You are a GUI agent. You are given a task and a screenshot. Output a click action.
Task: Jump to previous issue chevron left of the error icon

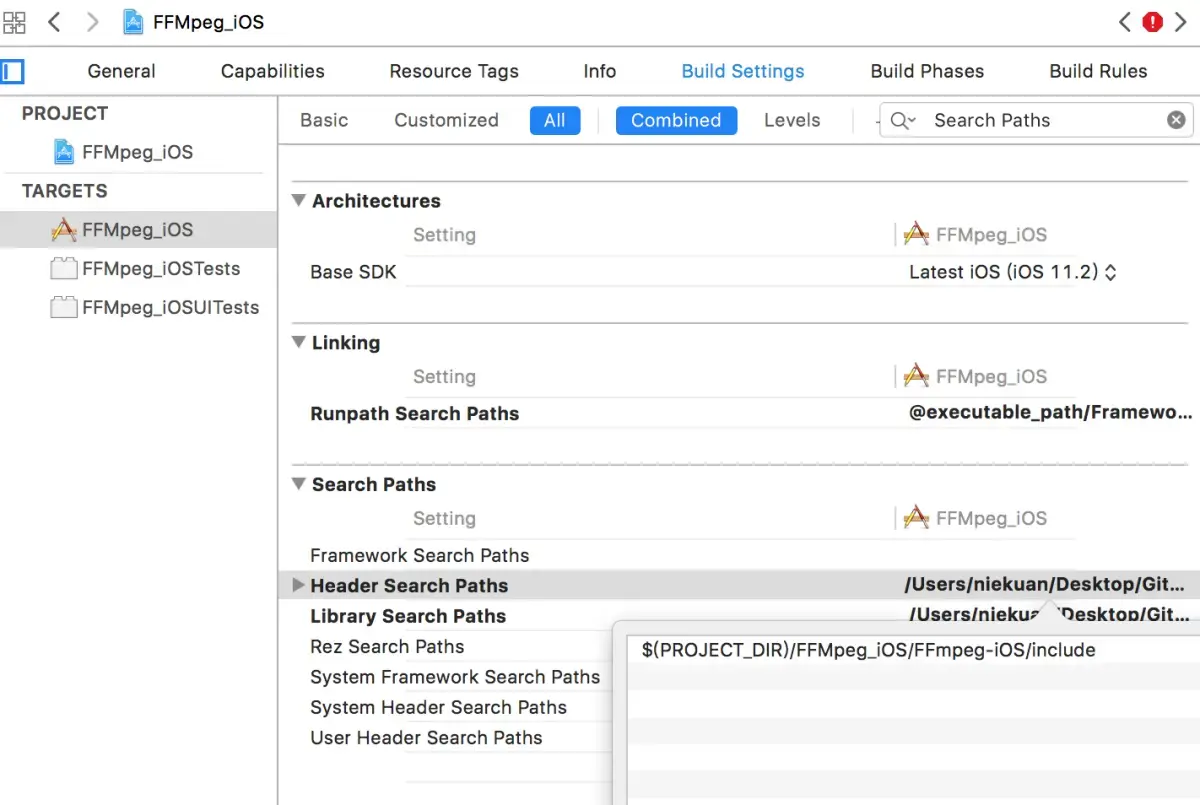coord(1125,22)
